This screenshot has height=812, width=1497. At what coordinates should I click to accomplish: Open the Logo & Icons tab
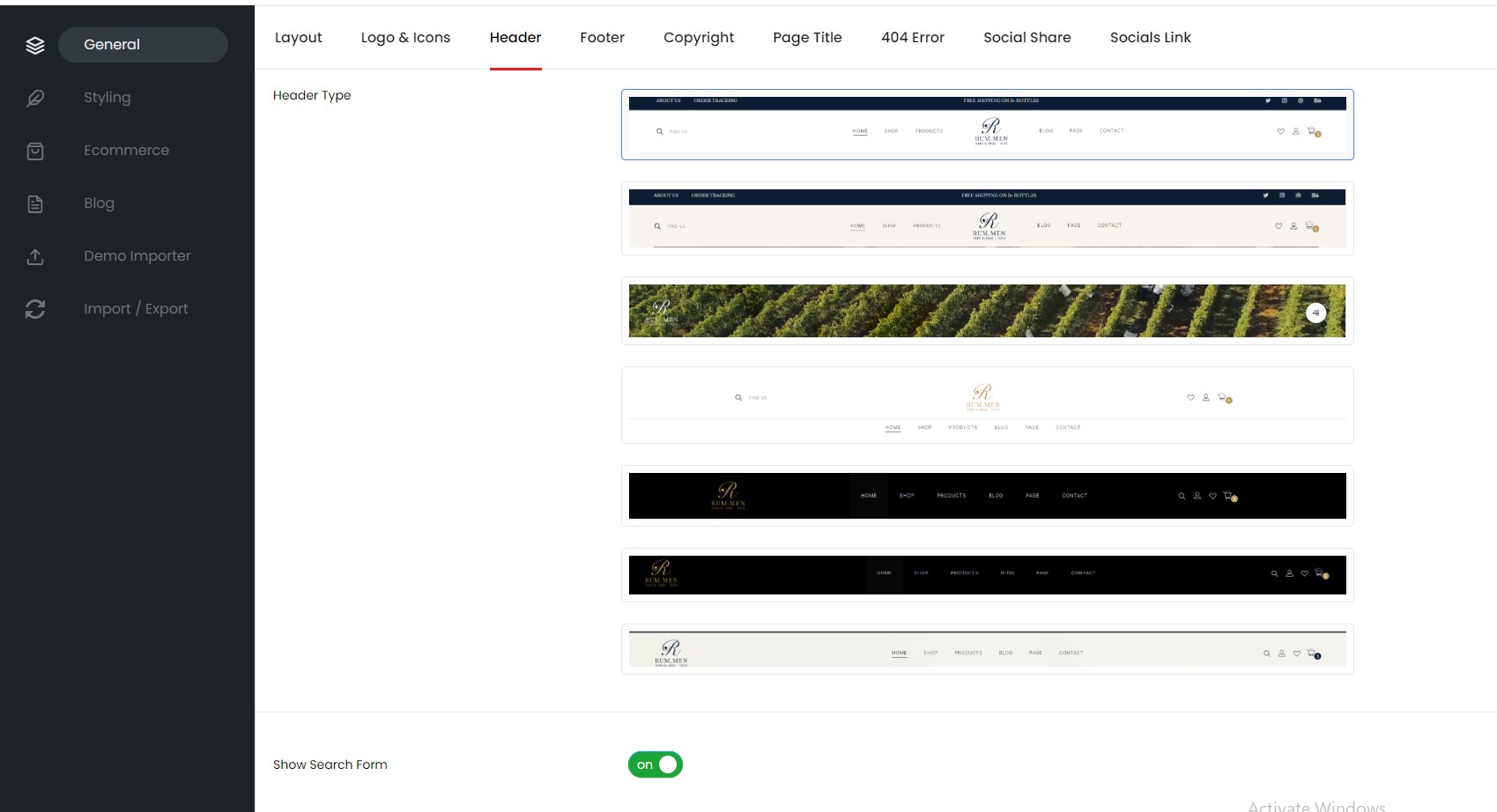point(405,37)
